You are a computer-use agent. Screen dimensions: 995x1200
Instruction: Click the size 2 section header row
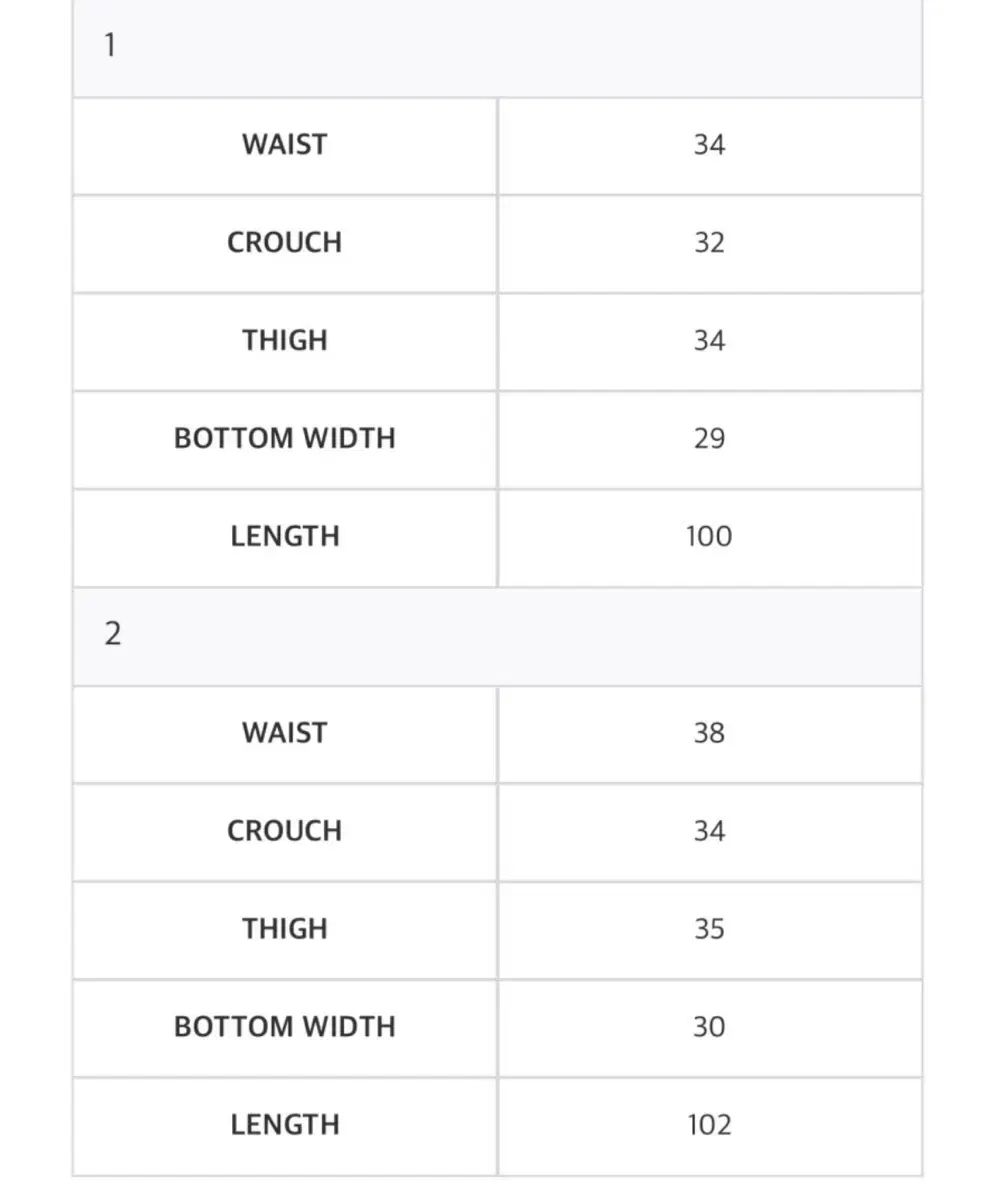[x=497, y=634]
